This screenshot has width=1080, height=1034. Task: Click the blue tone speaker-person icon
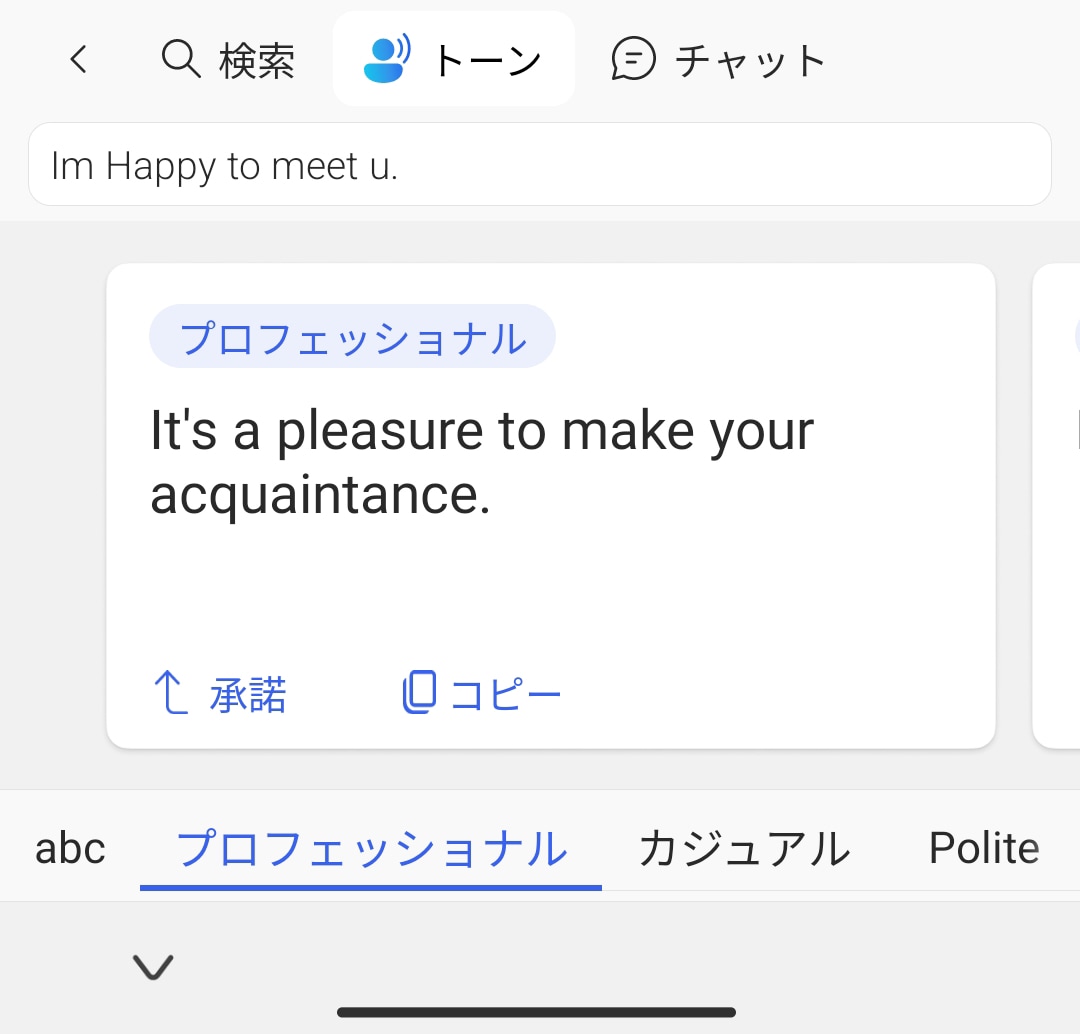point(387,59)
